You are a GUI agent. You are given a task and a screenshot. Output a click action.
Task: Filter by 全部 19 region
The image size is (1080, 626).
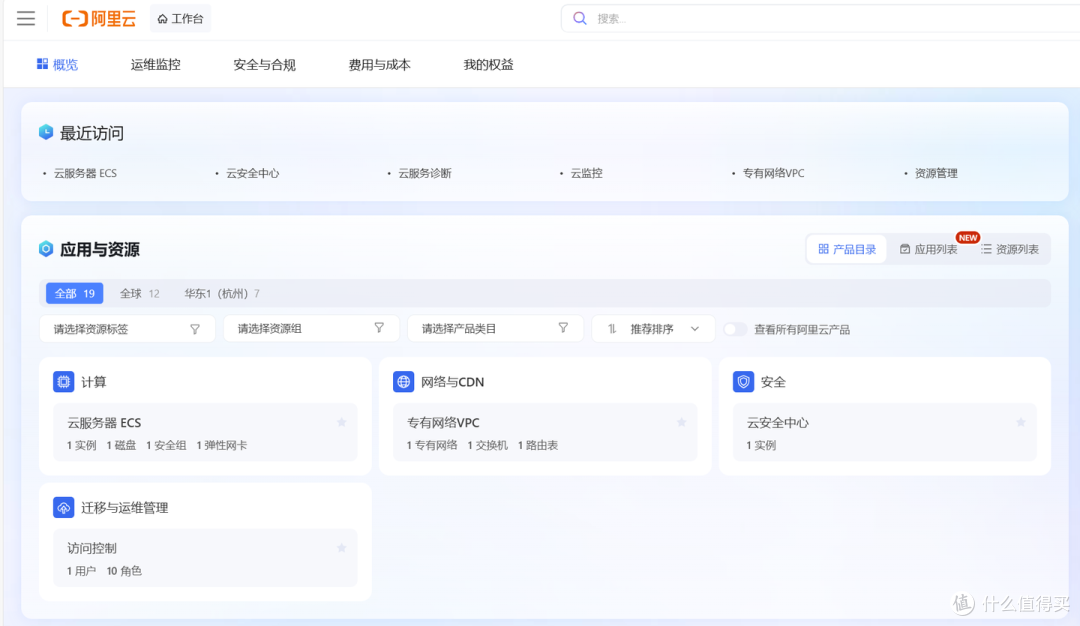[x=74, y=293]
